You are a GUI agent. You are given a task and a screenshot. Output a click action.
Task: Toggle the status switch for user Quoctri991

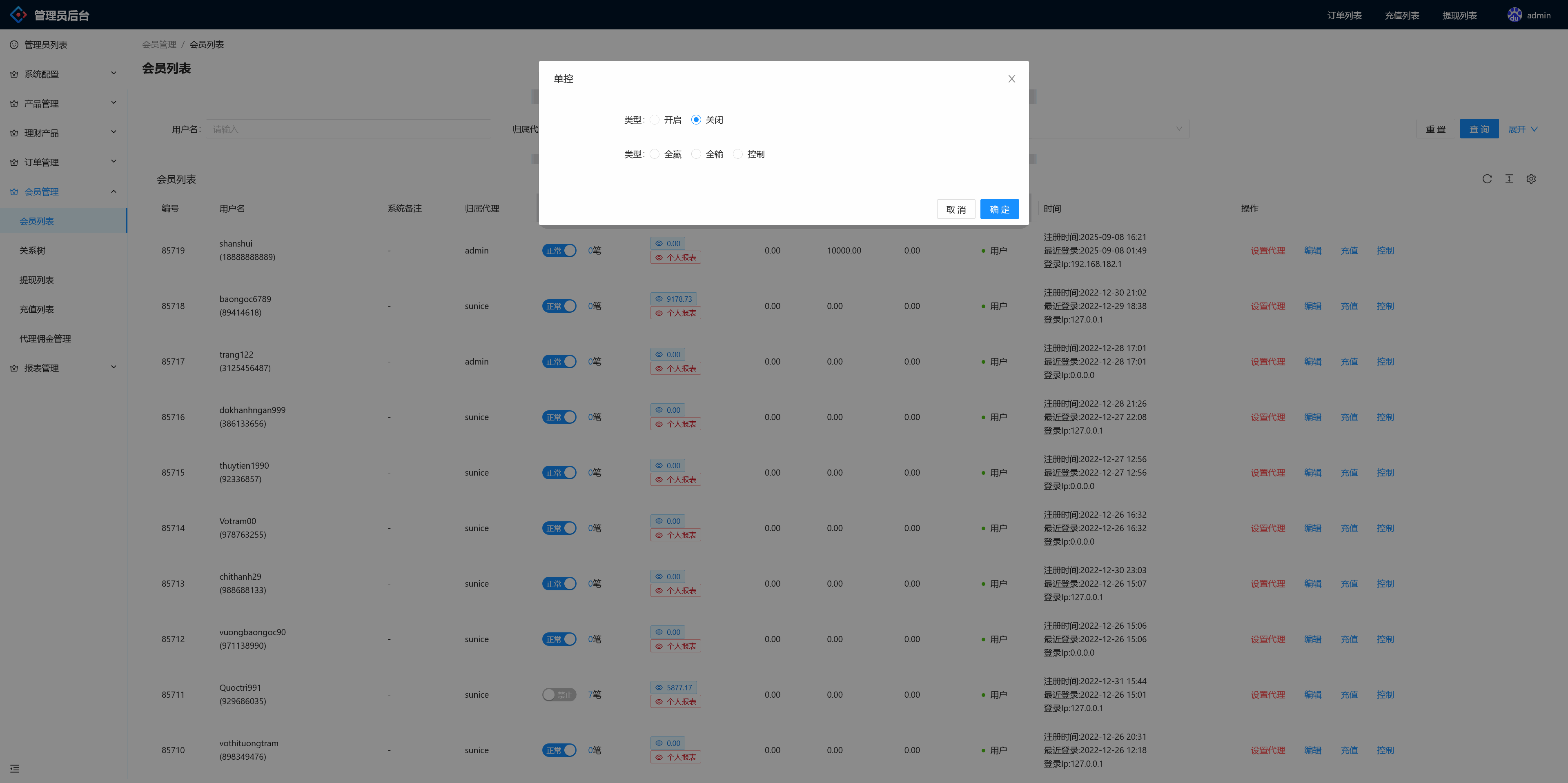point(559,694)
